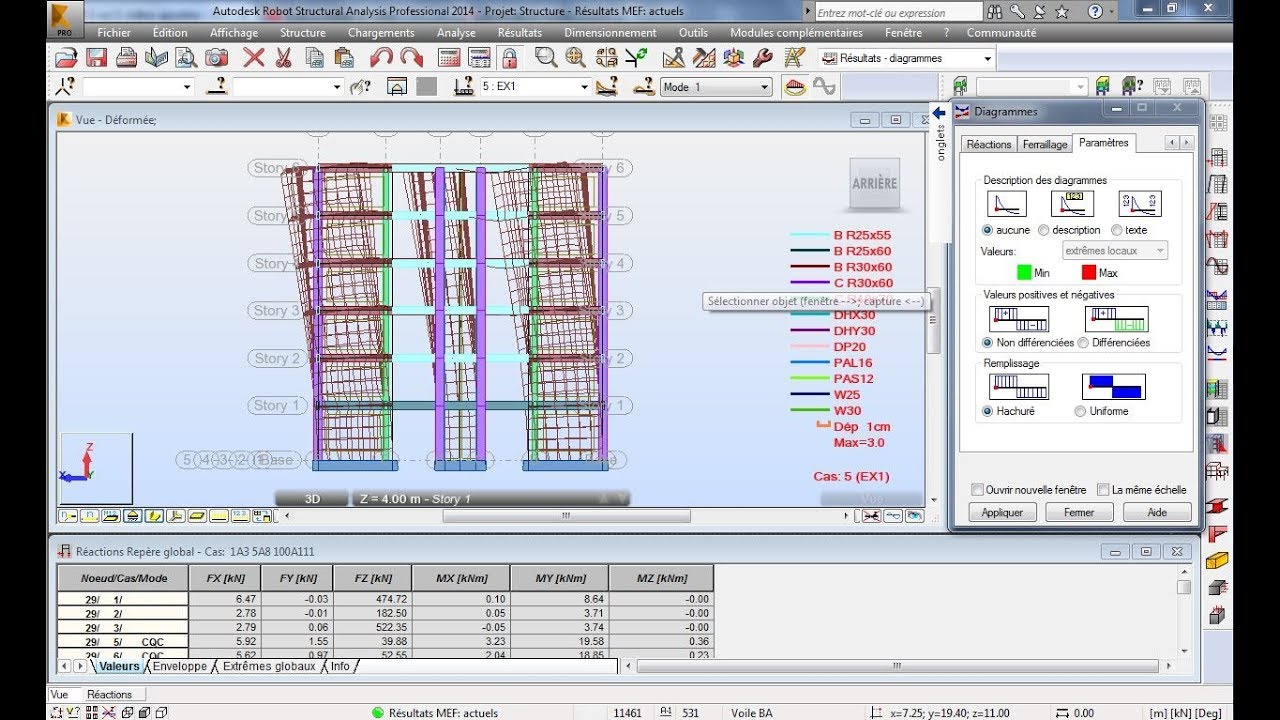Open the 'extrêmes locaux' Valeurs dropdown
1280x720 pixels.
click(1114, 251)
